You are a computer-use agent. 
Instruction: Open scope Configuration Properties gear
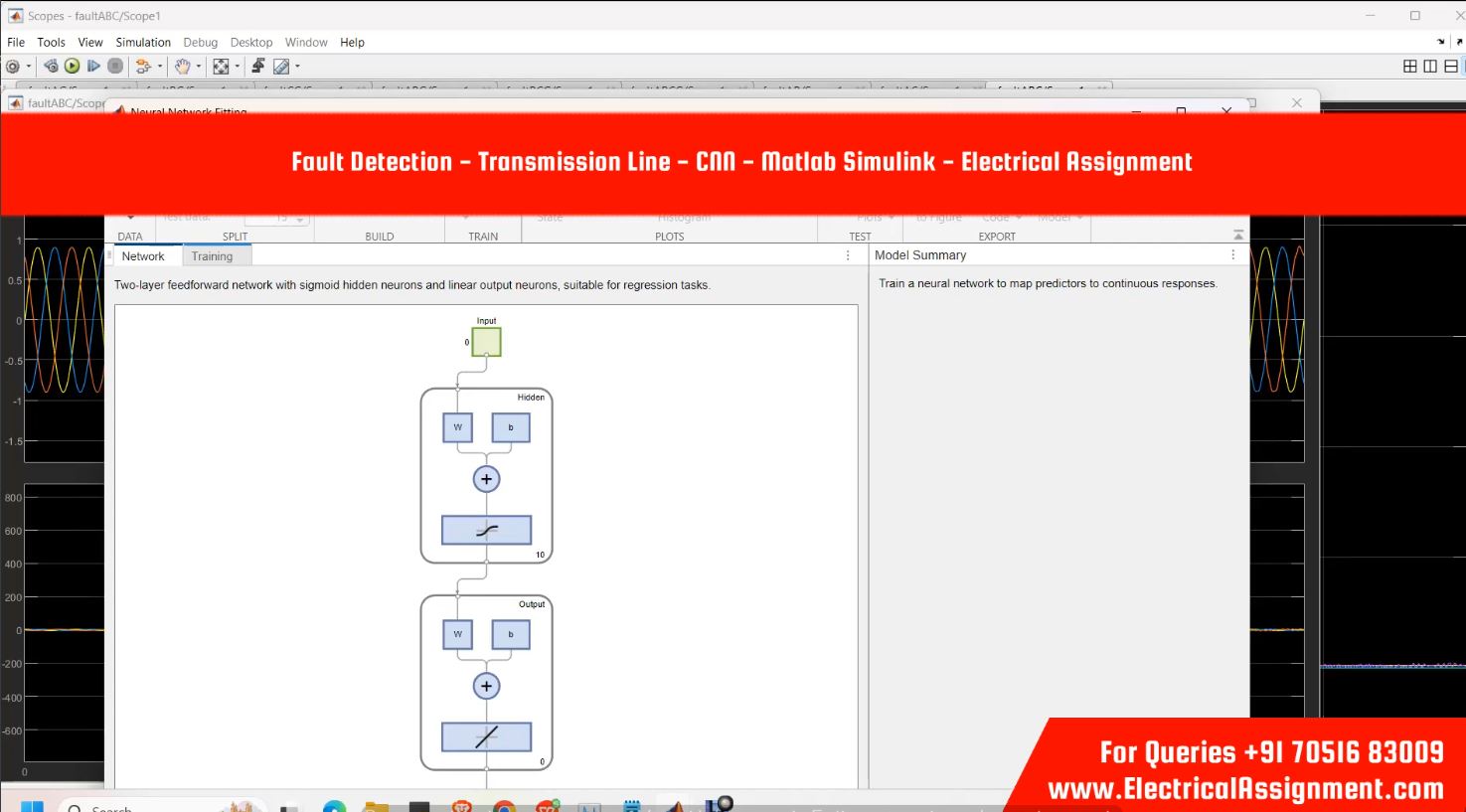13,67
